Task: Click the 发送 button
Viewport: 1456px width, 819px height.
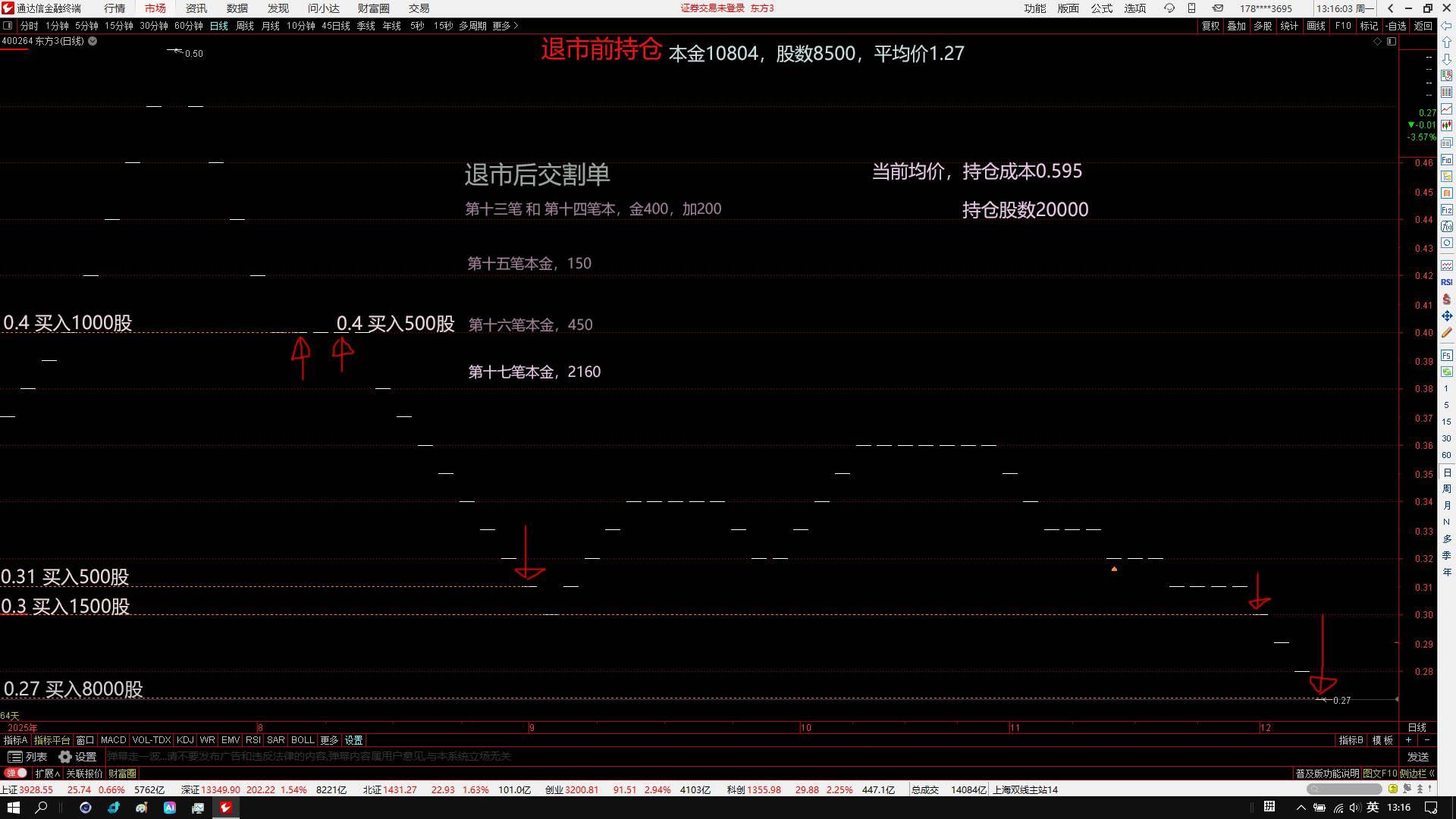Action: (x=1417, y=757)
